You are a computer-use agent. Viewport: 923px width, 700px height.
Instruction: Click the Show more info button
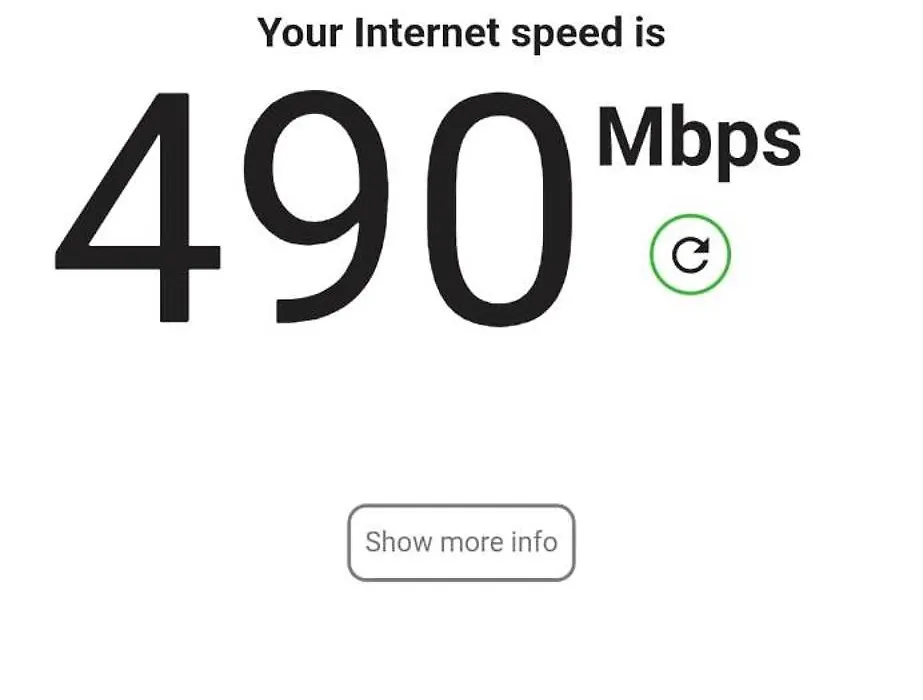coord(461,542)
